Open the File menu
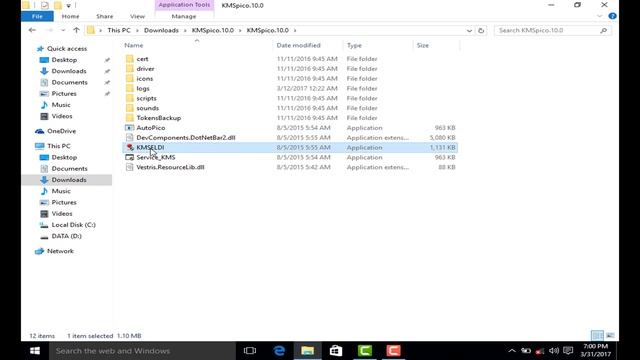The image size is (640, 360). tap(37, 16)
